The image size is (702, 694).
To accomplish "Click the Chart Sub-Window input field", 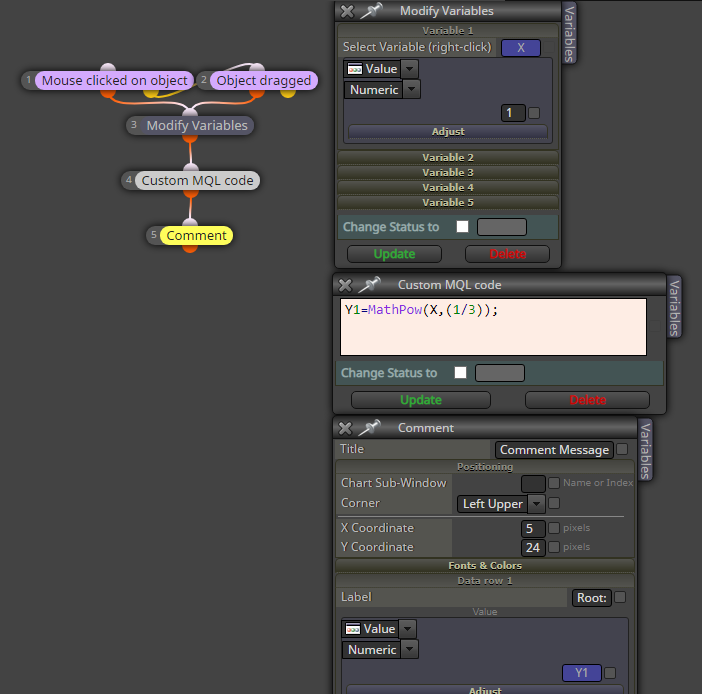I will tap(533, 484).
